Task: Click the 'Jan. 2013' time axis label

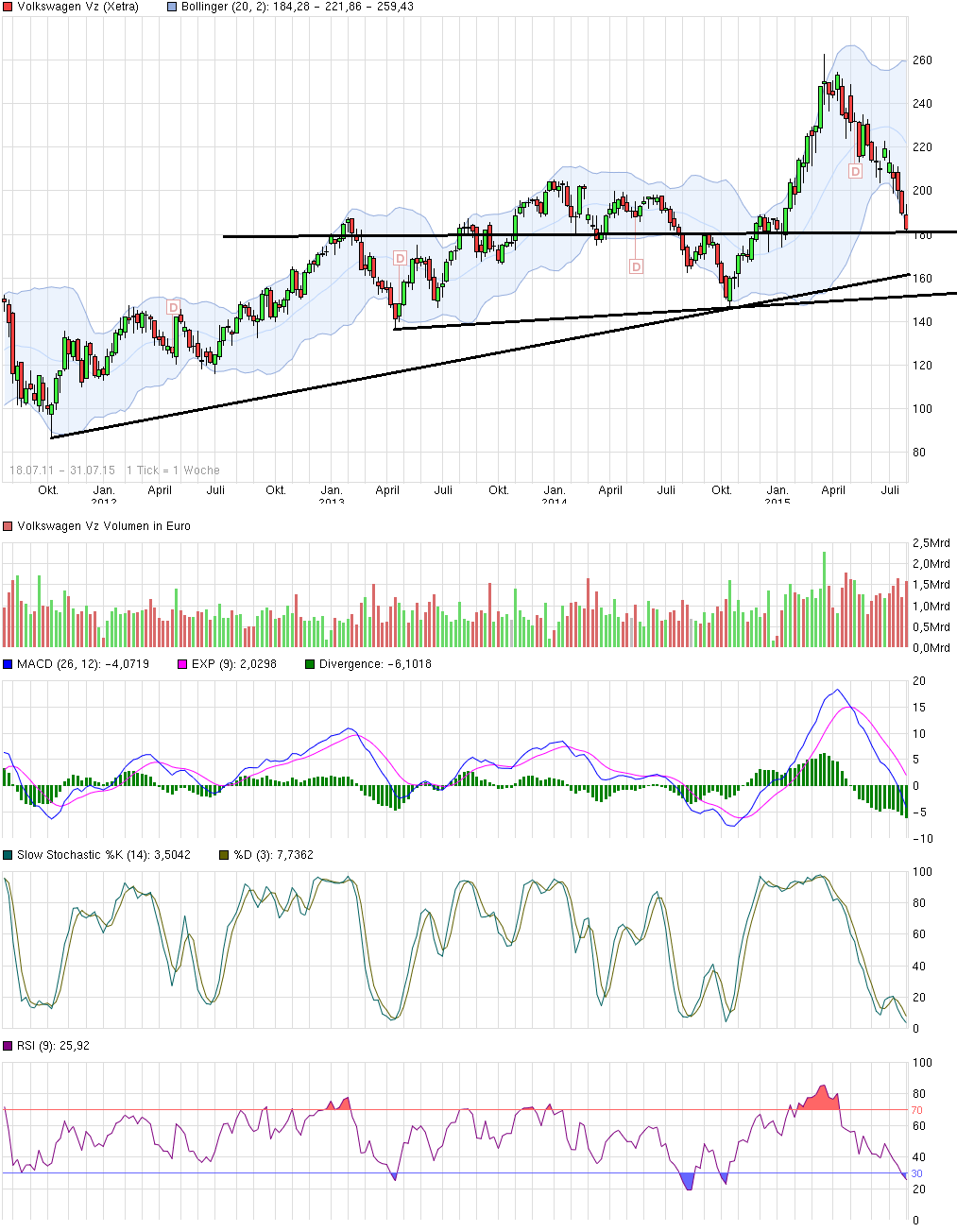Action: pyautogui.click(x=332, y=495)
